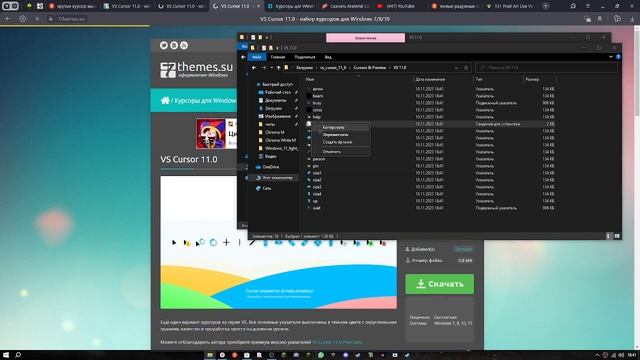640x360 pixels.
Task: Select the pin cursor file
Action: (x=315, y=166)
